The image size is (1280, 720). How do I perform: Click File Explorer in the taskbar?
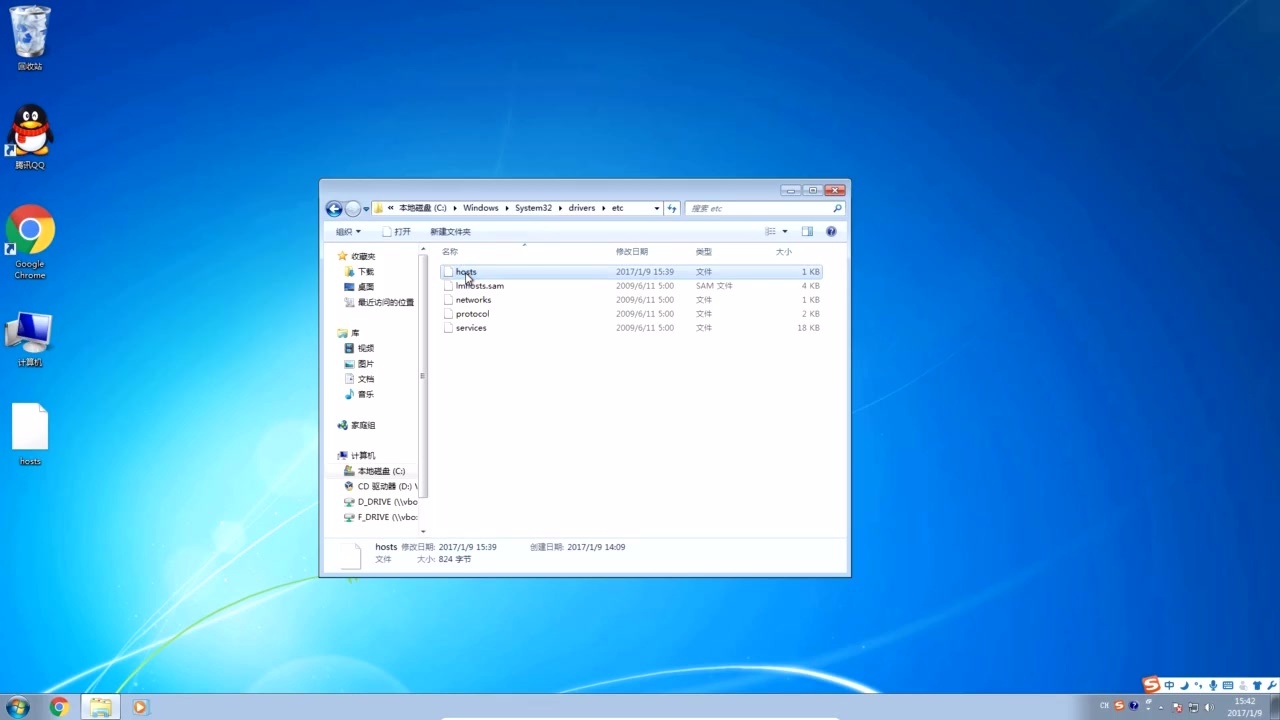click(x=100, y=707)
